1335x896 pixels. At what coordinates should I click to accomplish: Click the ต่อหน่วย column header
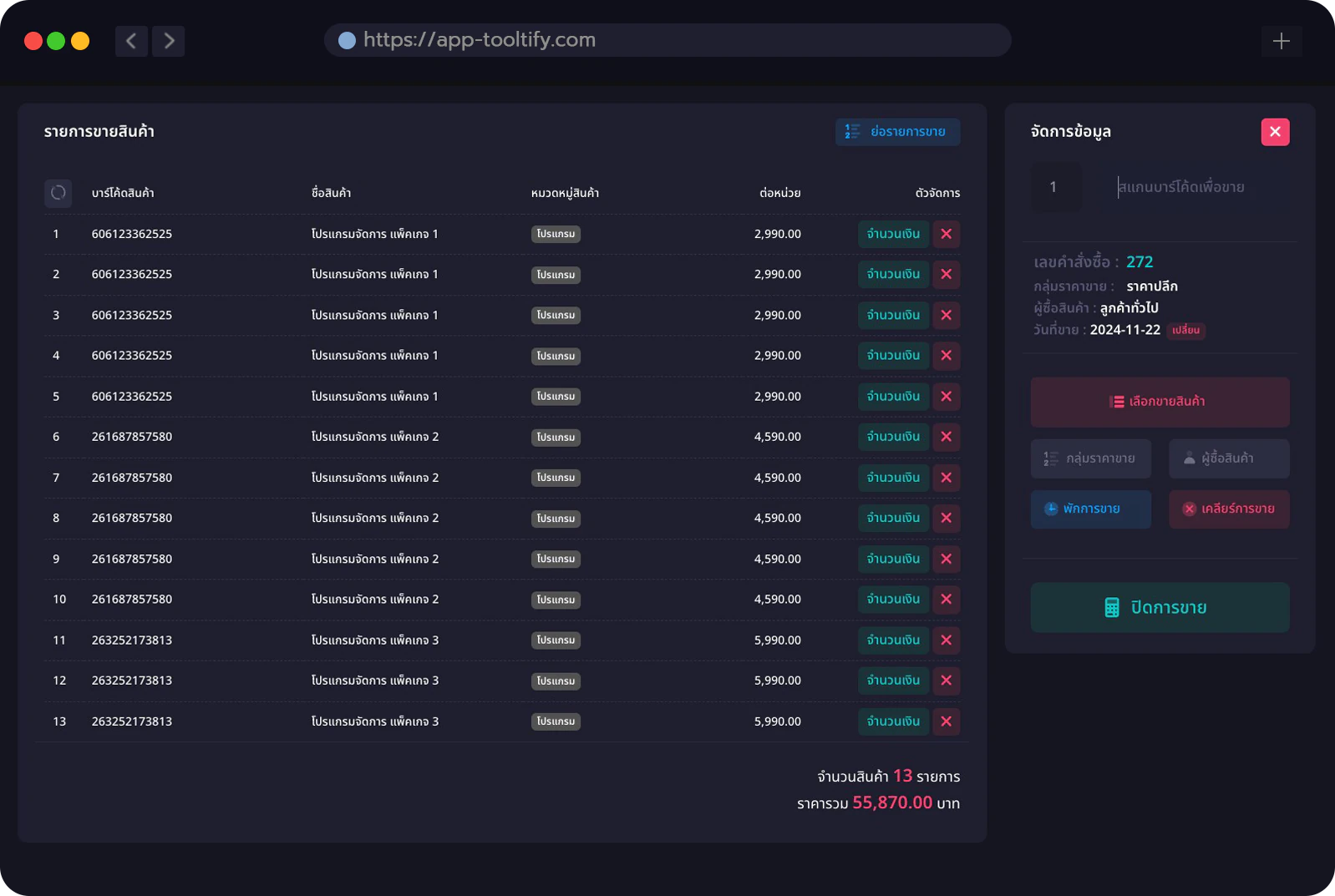coord(780,193)
